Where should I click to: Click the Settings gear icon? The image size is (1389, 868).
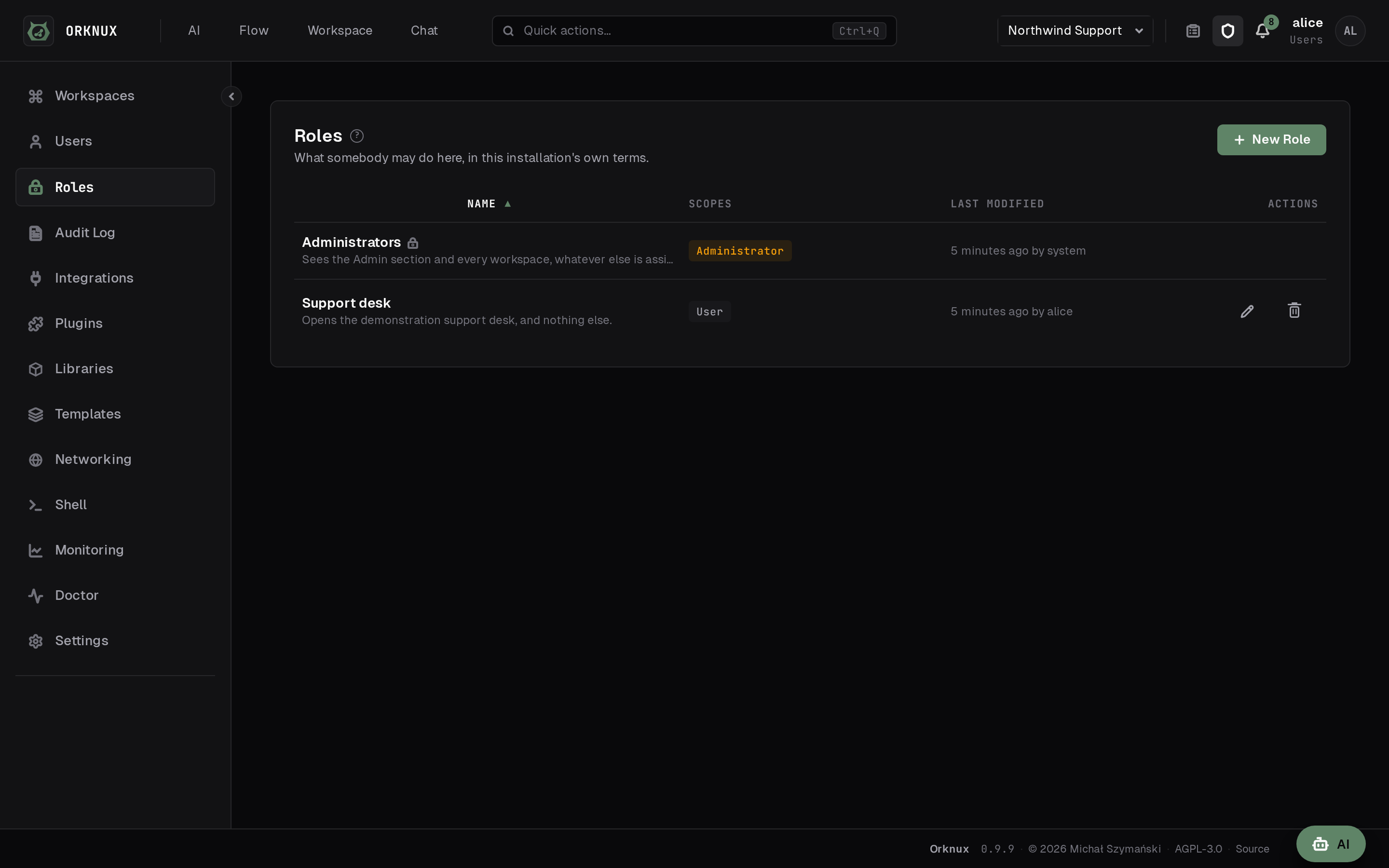point(36,641)
